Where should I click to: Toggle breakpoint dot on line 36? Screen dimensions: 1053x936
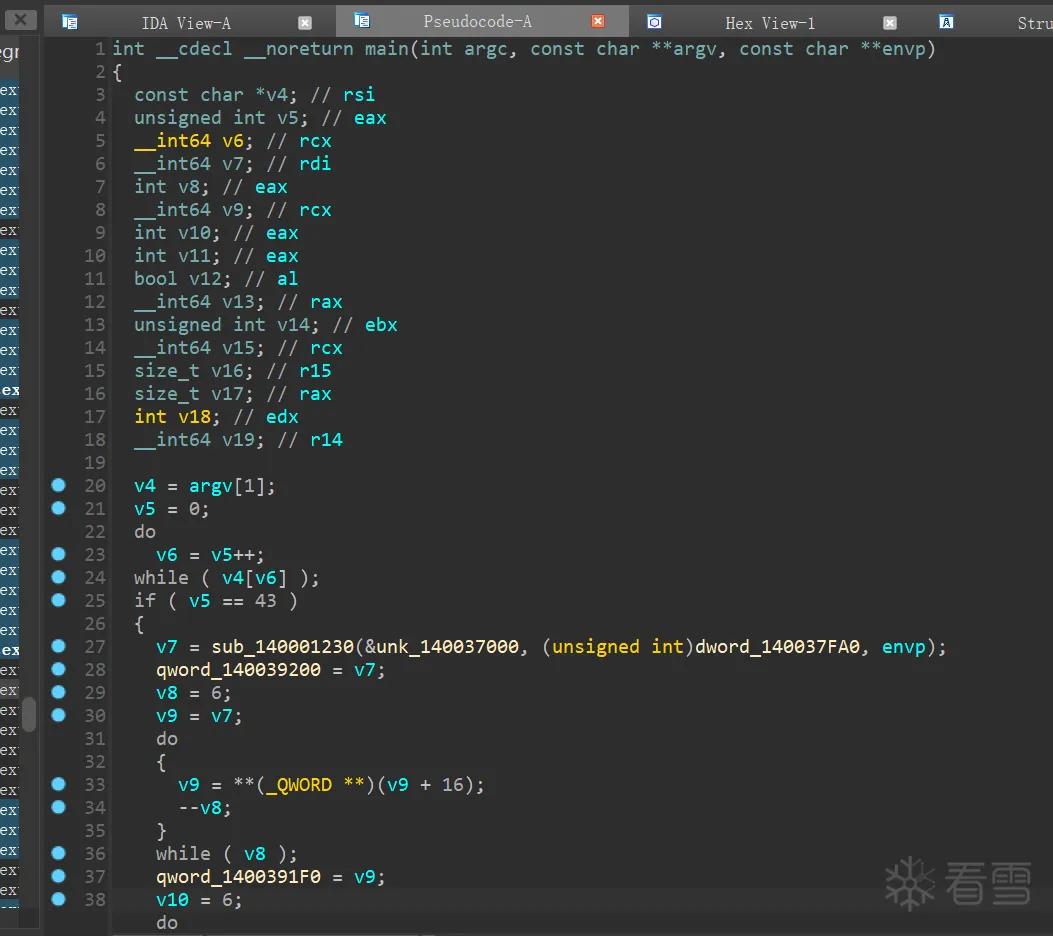click(x=58, y=853)
